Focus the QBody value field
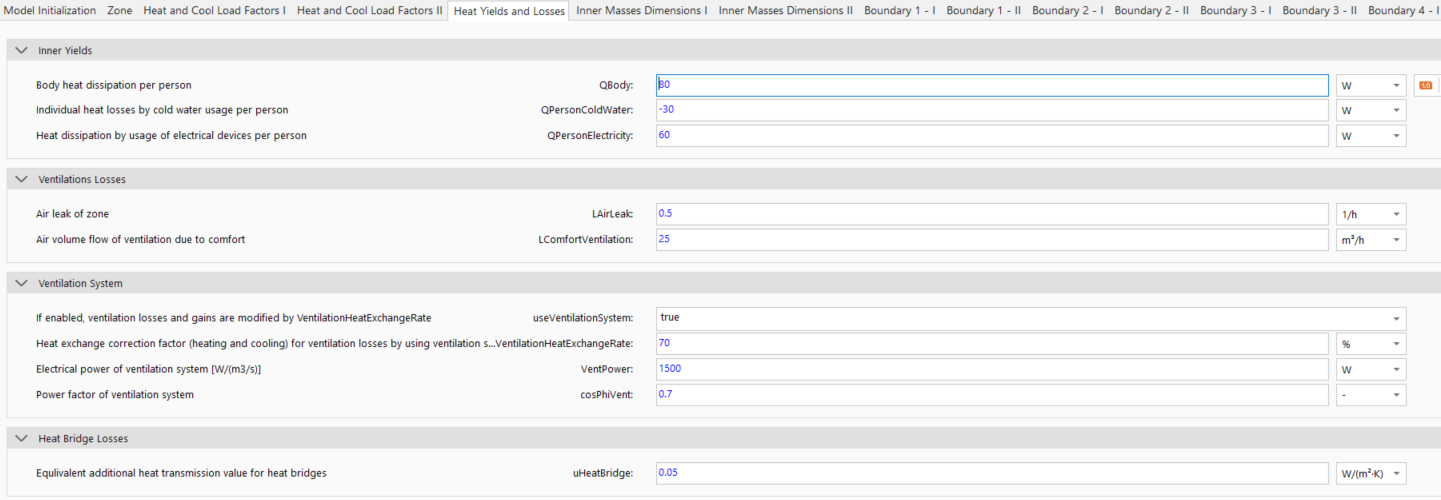Viewport: 1441px width, 500px height. pyautogui.click(x=992, y=86)
